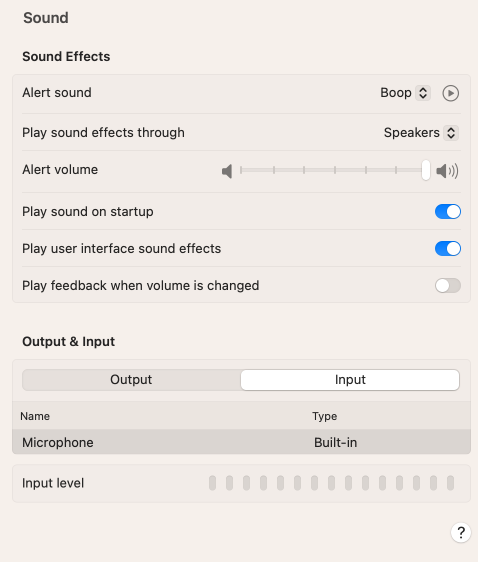The width and height of the screenshot is (478, 562).
Task: Click the Alert volume slider handle
Action: (x=426, y=170)
